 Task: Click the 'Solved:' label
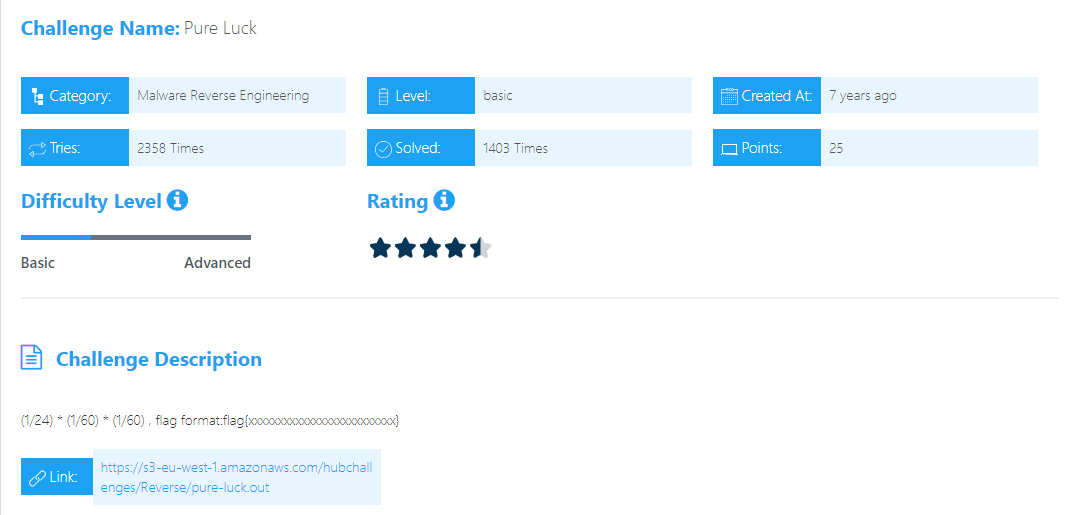[418, 148]
